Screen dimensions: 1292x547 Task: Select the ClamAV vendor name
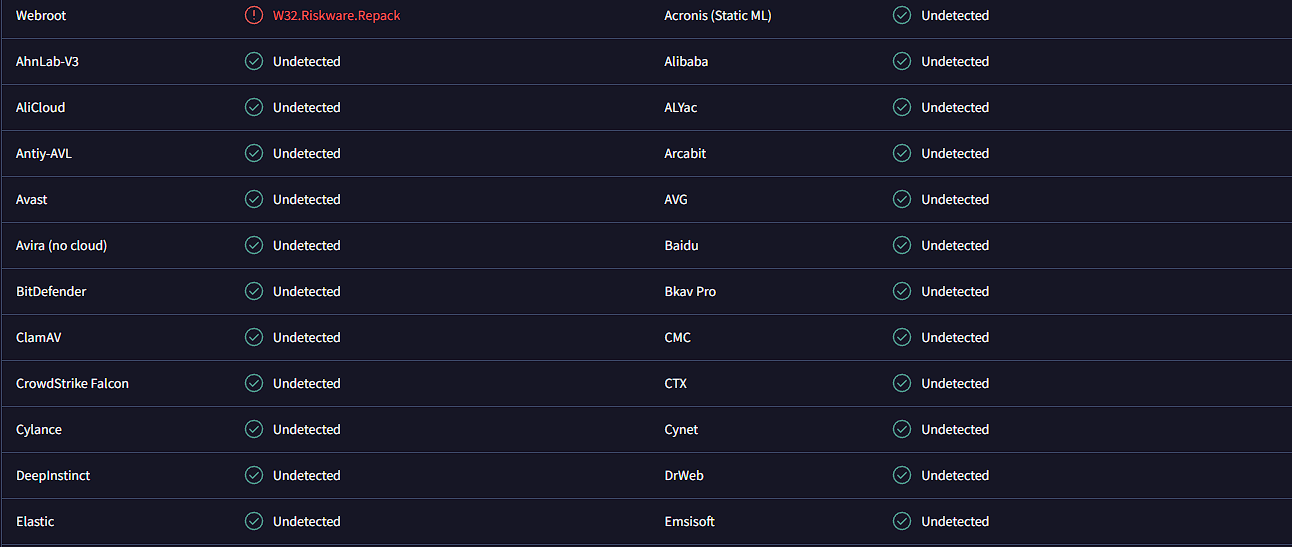[39, 338]
